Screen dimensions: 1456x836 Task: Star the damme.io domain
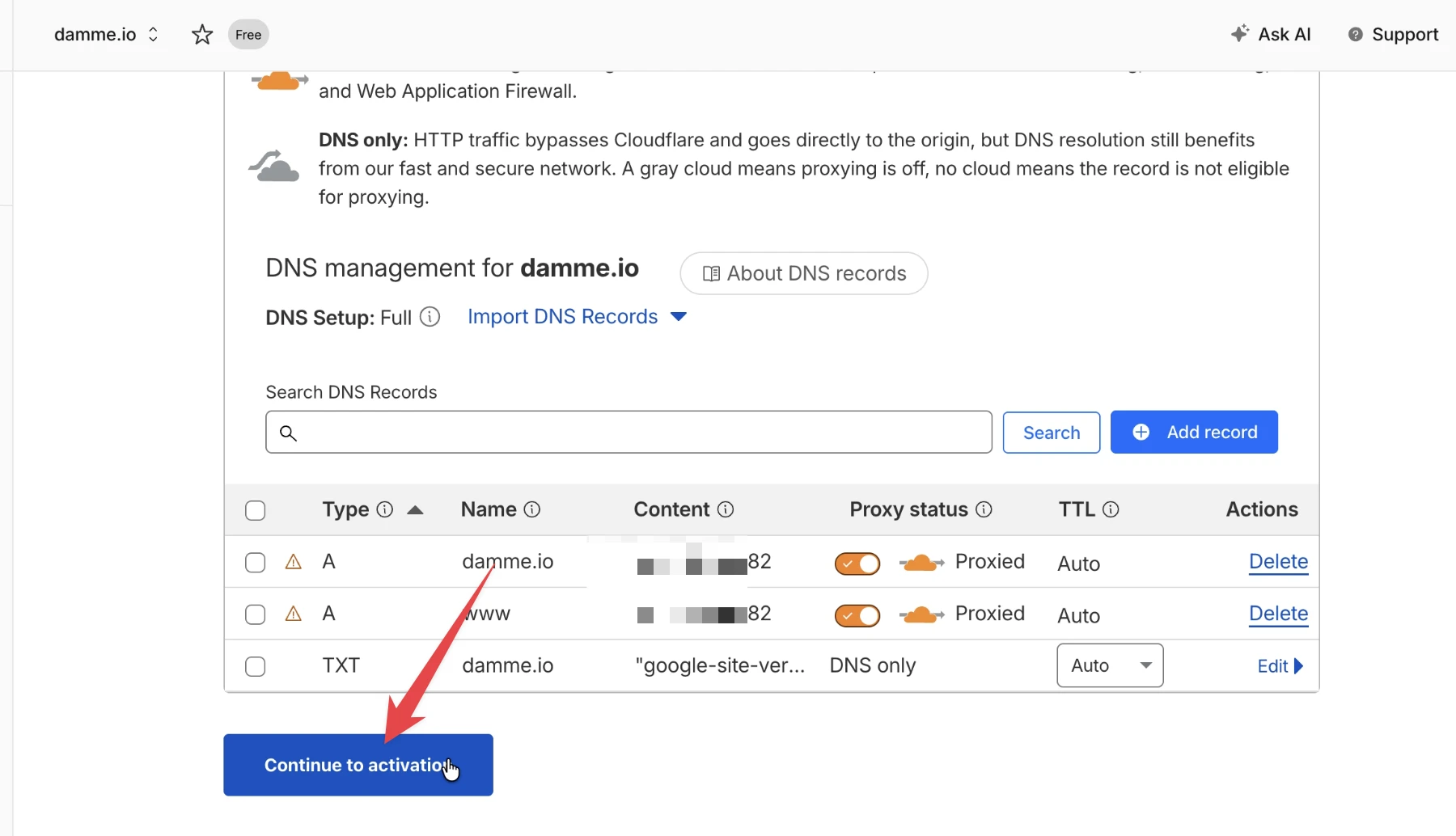click(x=202, y=35)
